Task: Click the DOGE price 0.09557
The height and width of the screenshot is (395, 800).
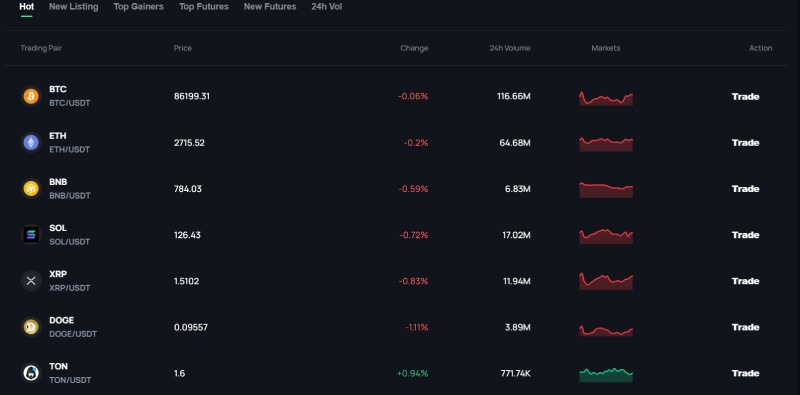Action: coord(191,327)
